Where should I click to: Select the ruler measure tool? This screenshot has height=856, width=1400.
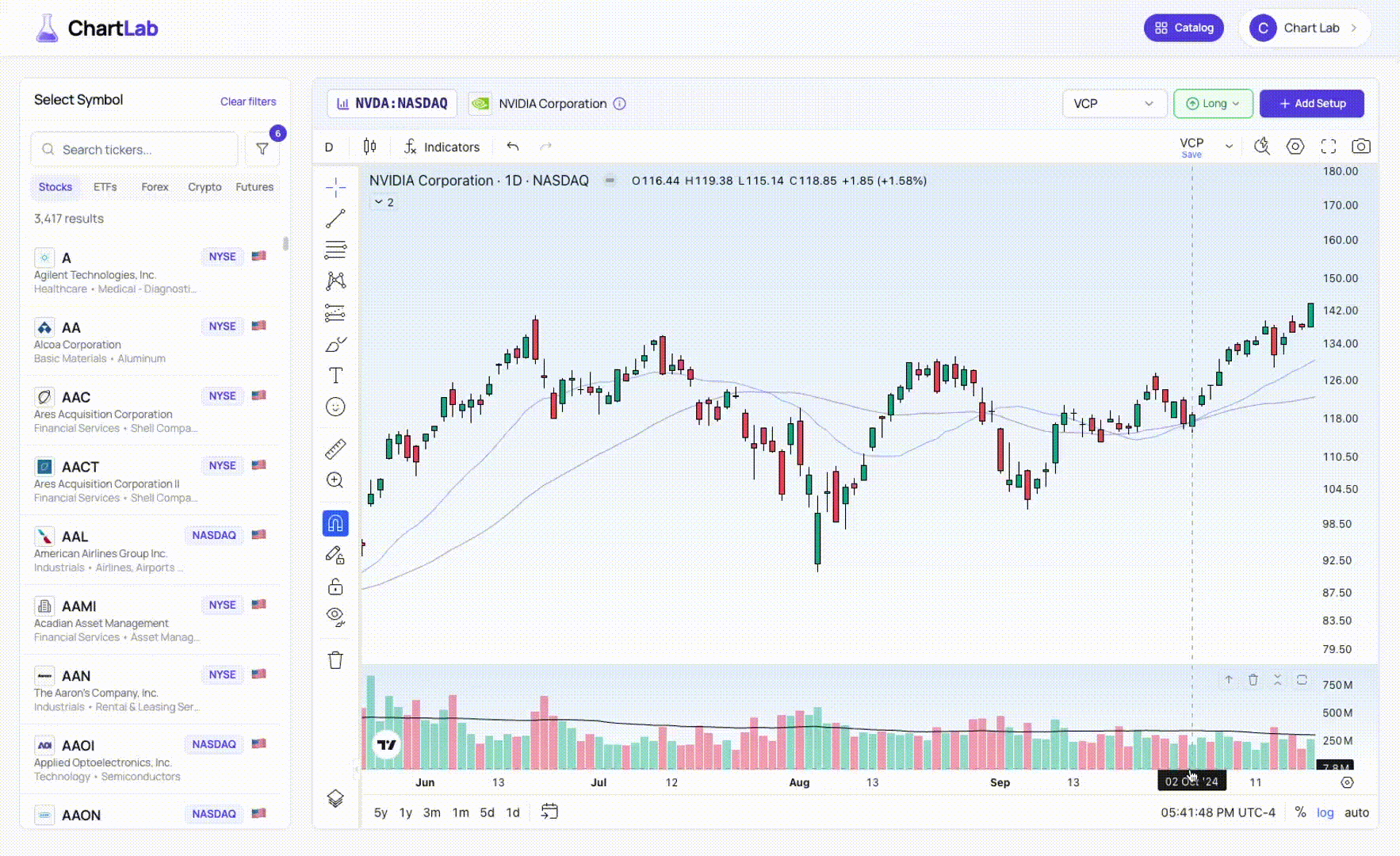[x=335, y=449]
